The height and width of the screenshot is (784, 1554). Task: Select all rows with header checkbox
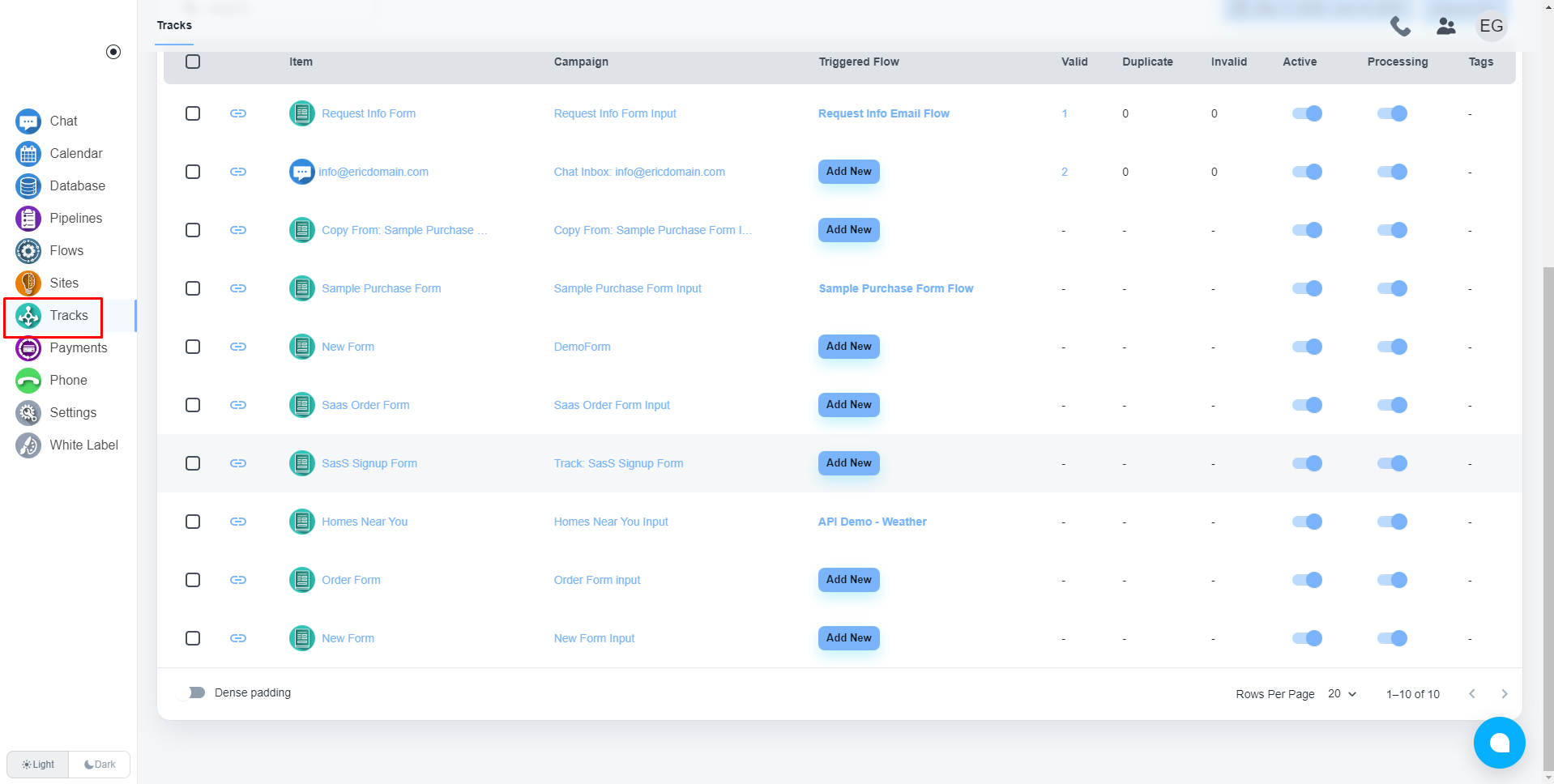[193, 62]
